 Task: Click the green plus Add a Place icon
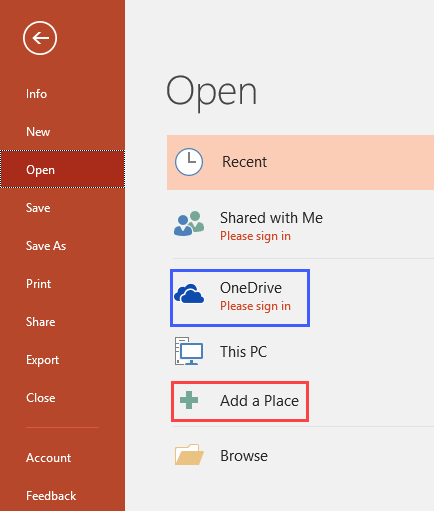[189, 400]
